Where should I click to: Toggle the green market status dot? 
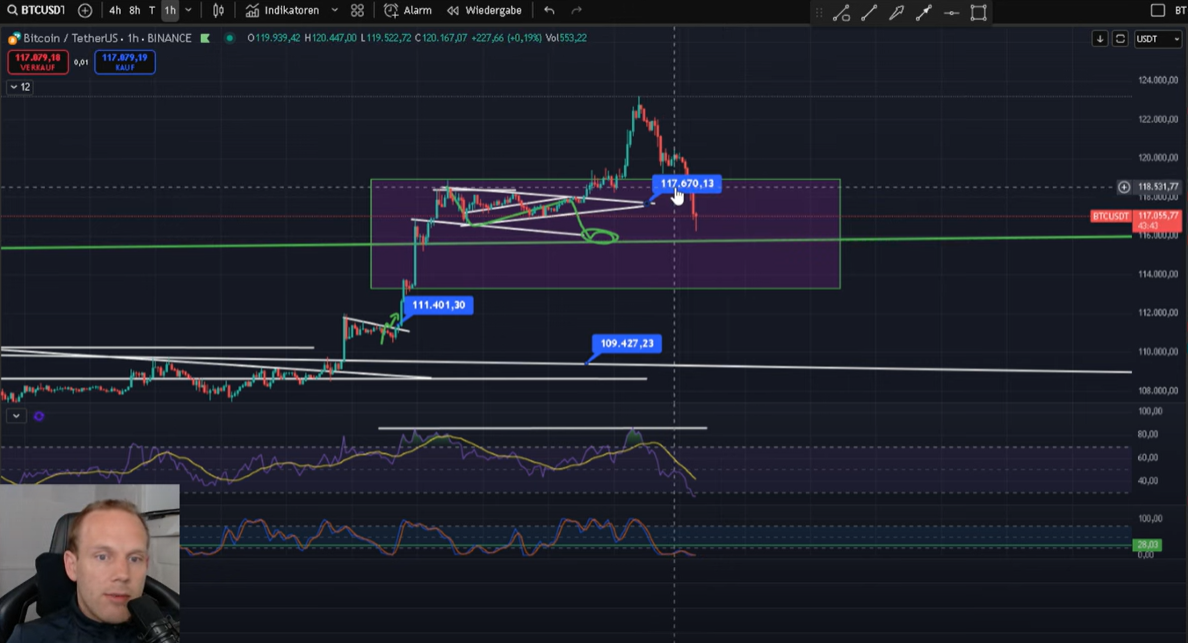(x=230, y=38)
